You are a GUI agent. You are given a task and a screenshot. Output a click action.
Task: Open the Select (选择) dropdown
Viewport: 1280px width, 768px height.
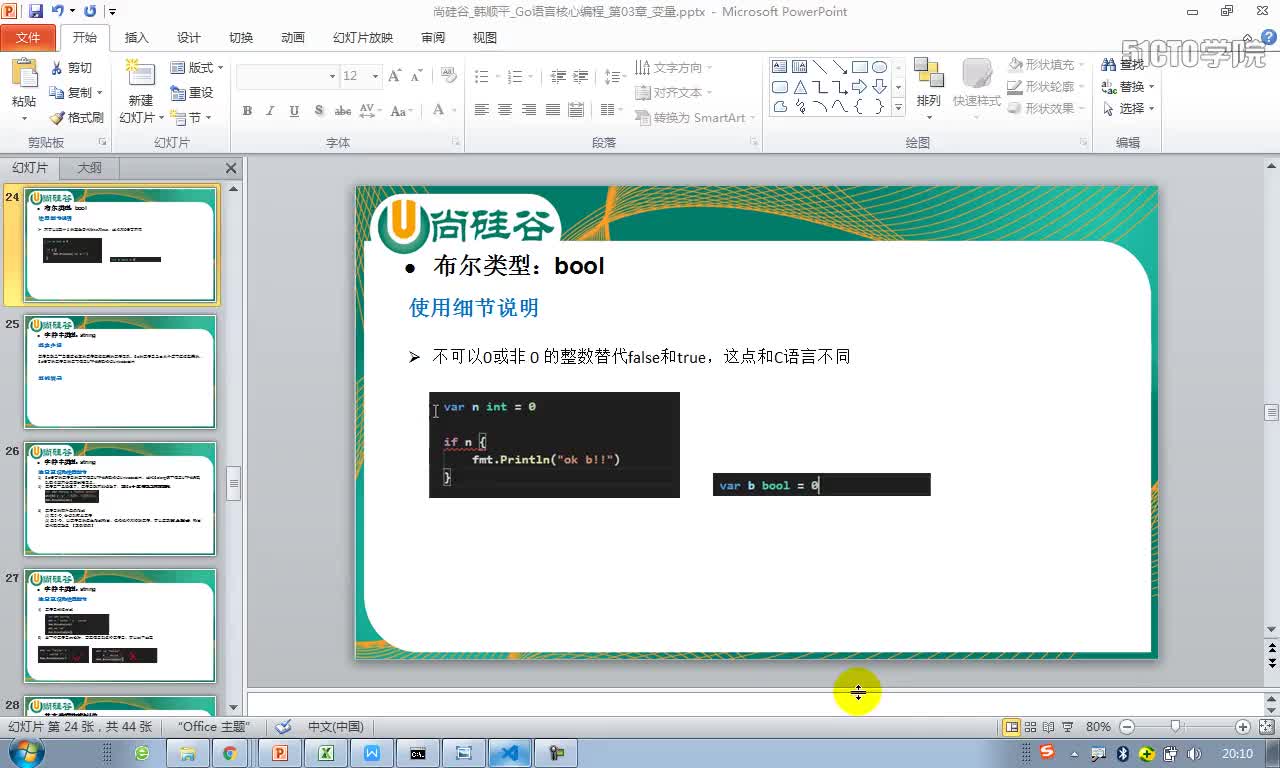pyautogui.click(x=1129, y=108)
